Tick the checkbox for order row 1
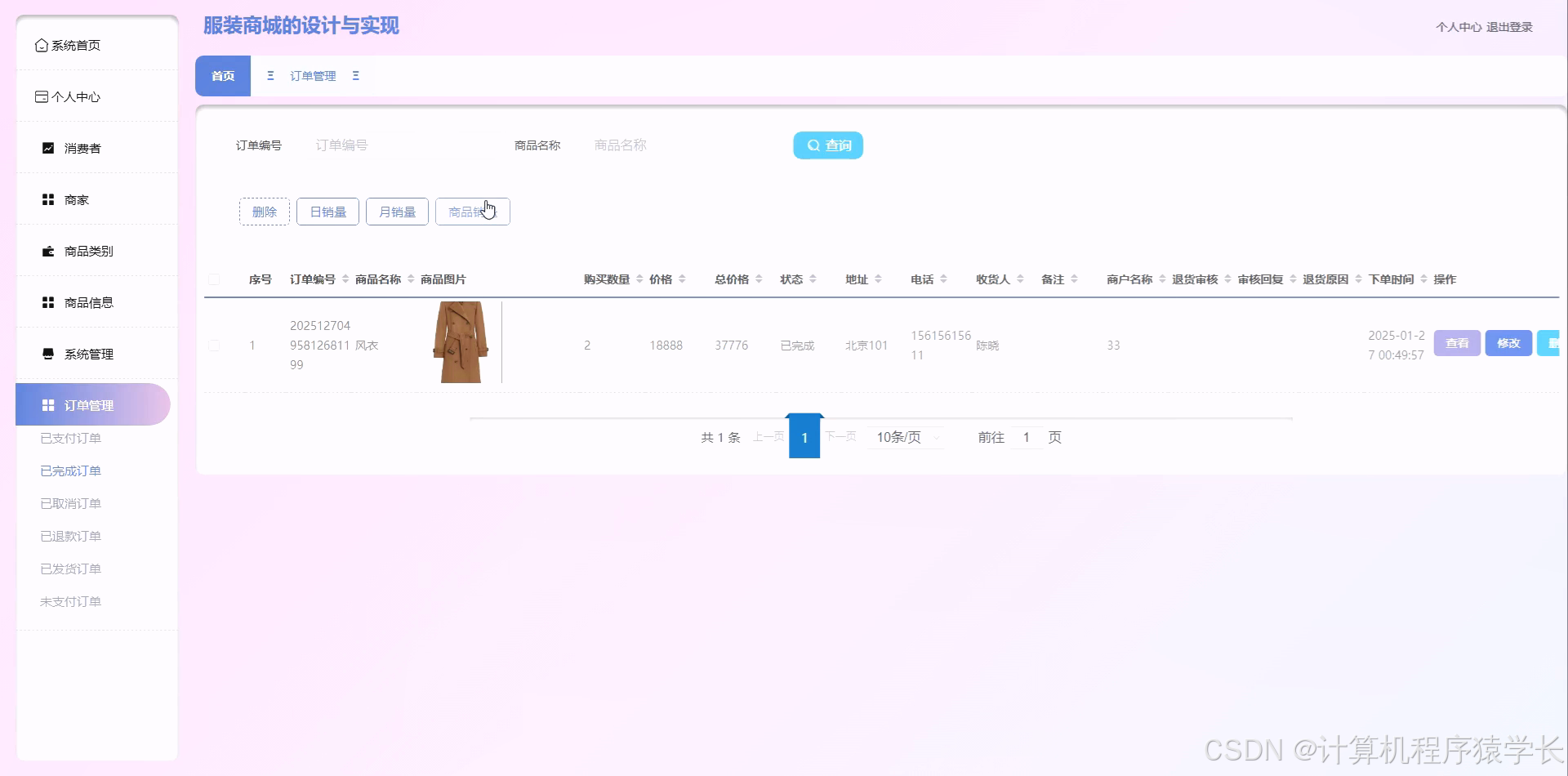Viewport: 1568px width, 776px height. [214, 346]
